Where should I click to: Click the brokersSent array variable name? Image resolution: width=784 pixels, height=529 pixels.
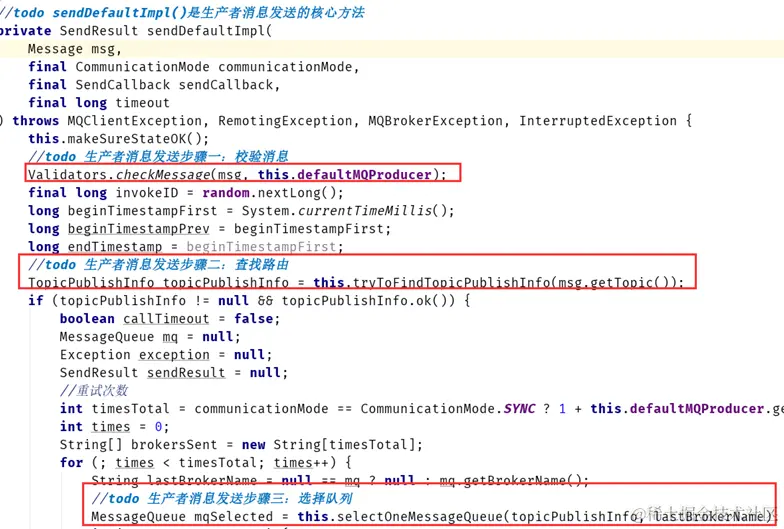pos(174,444)
